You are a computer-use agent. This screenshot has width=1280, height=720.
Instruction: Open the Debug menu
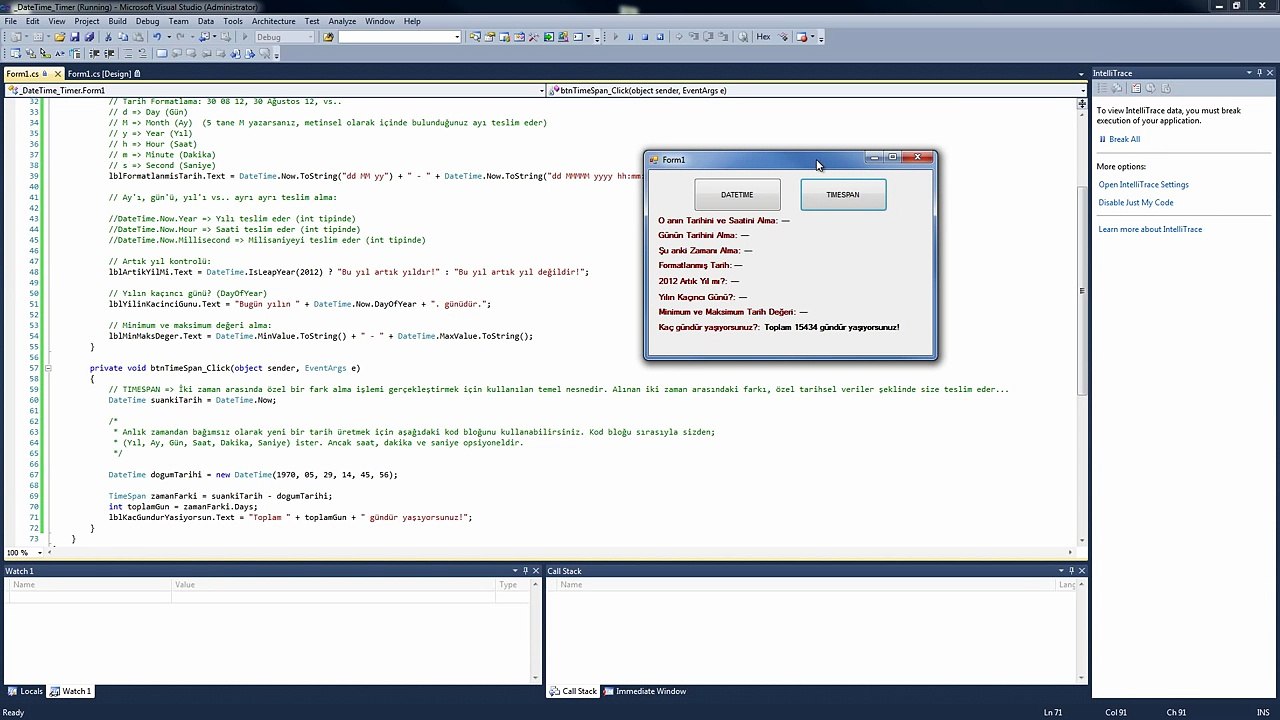point(147,21)
